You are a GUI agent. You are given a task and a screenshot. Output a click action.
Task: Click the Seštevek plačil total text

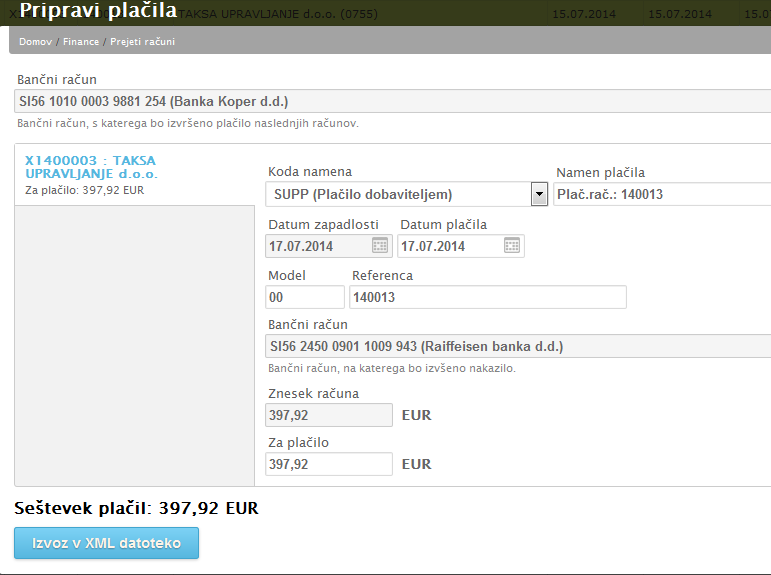pyautogui.click(x=136, y=508)
